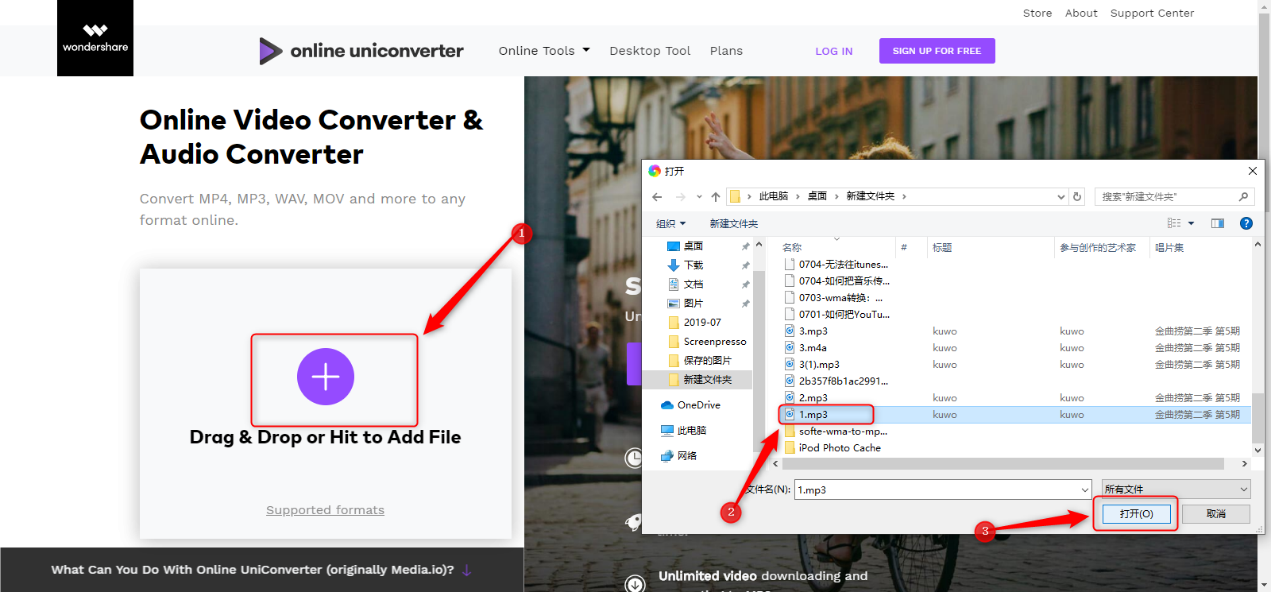Open the Support Center link

(x=1152, y=13)
